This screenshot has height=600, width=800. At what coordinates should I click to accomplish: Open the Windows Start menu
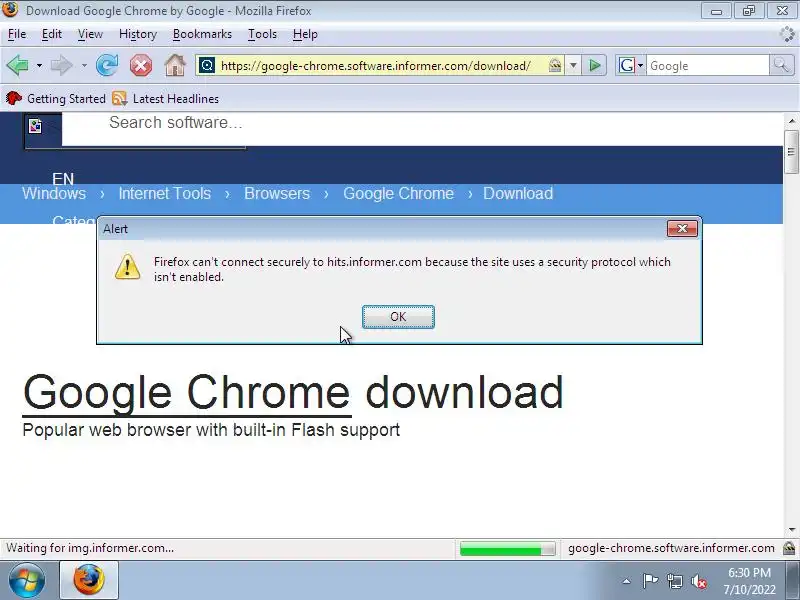27,580
